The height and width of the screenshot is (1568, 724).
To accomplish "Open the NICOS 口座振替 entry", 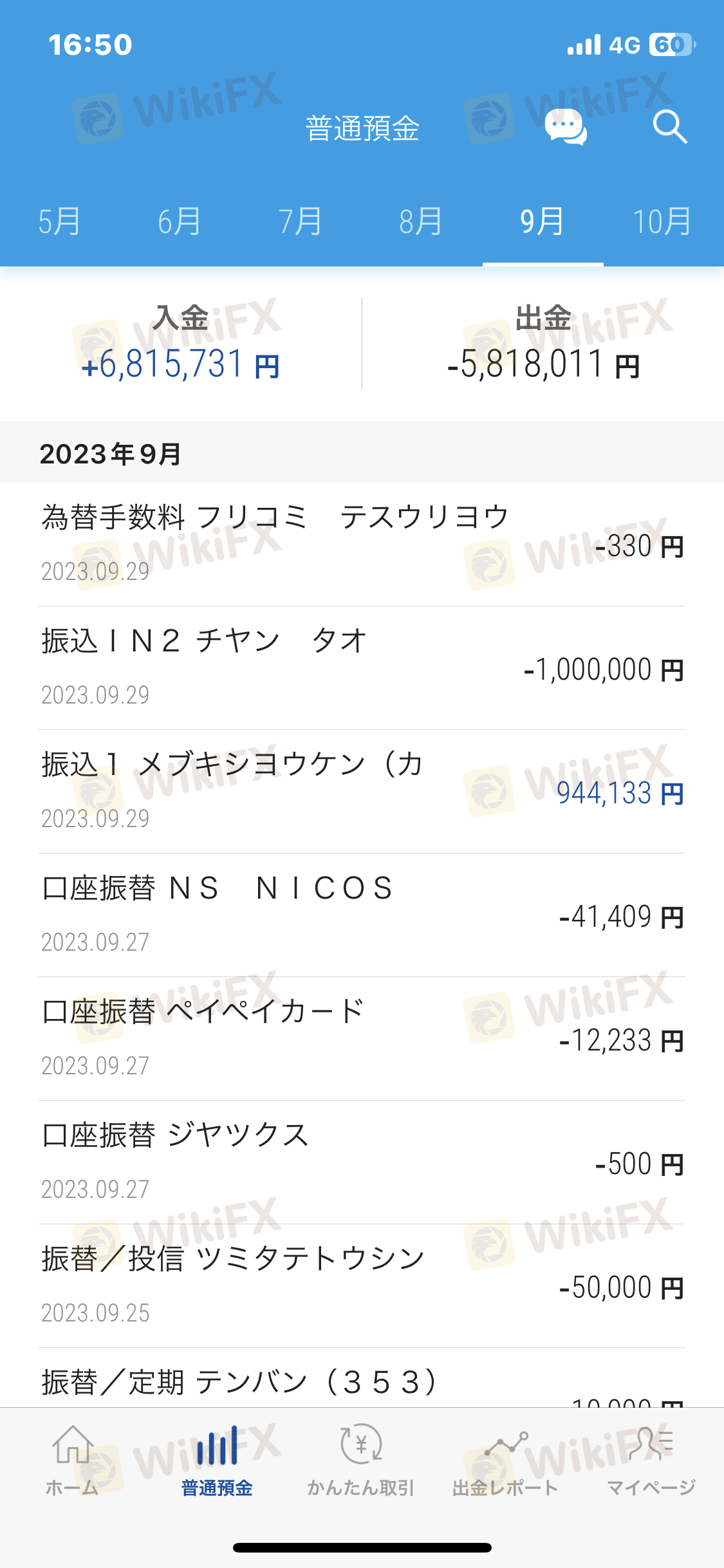I will coord(362,915).
